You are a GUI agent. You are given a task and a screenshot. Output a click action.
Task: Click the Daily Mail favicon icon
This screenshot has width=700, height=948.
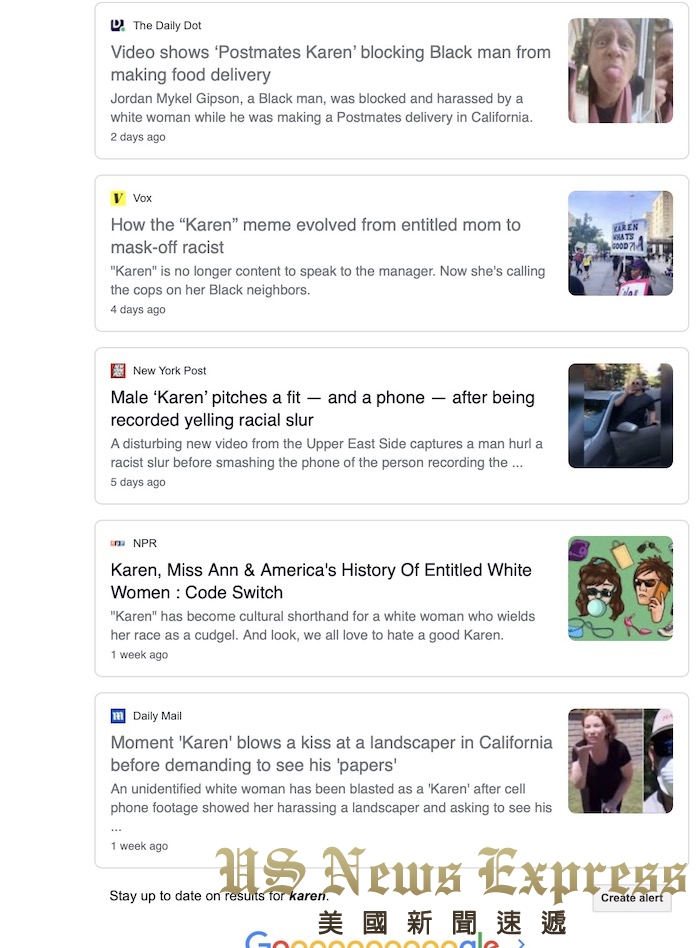click(x=118, y=716)
